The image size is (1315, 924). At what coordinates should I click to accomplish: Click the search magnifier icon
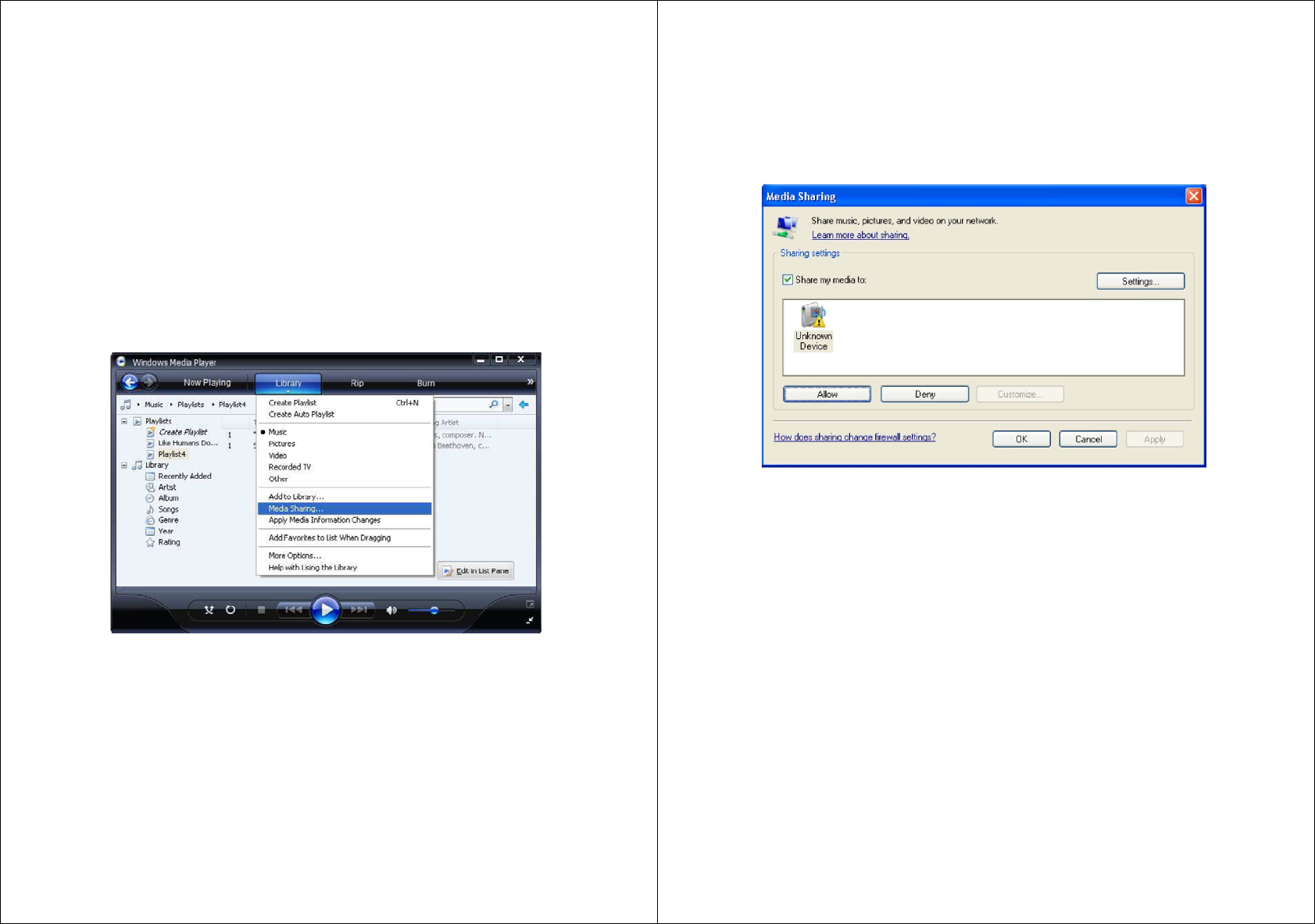tap(494, 405)
